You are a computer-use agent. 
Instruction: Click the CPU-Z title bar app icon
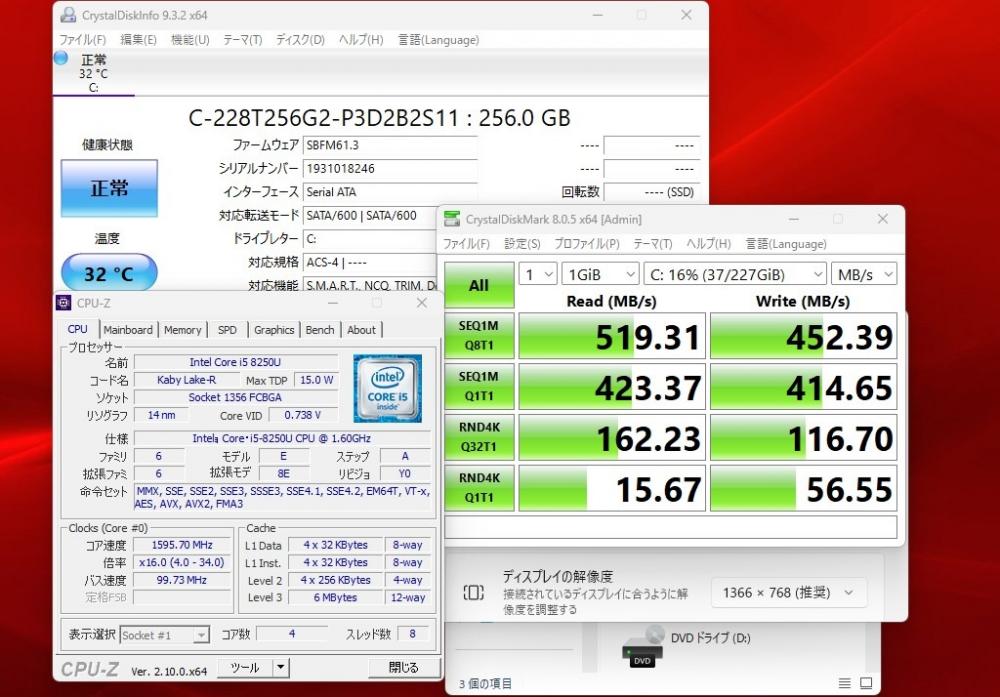click(64, 303)
